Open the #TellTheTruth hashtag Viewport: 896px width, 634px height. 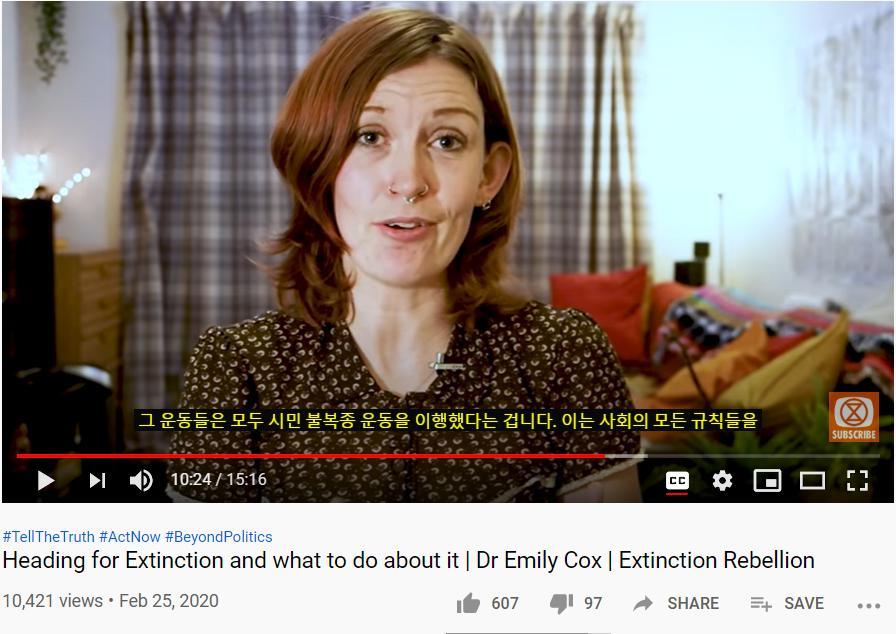pos(49,537)
